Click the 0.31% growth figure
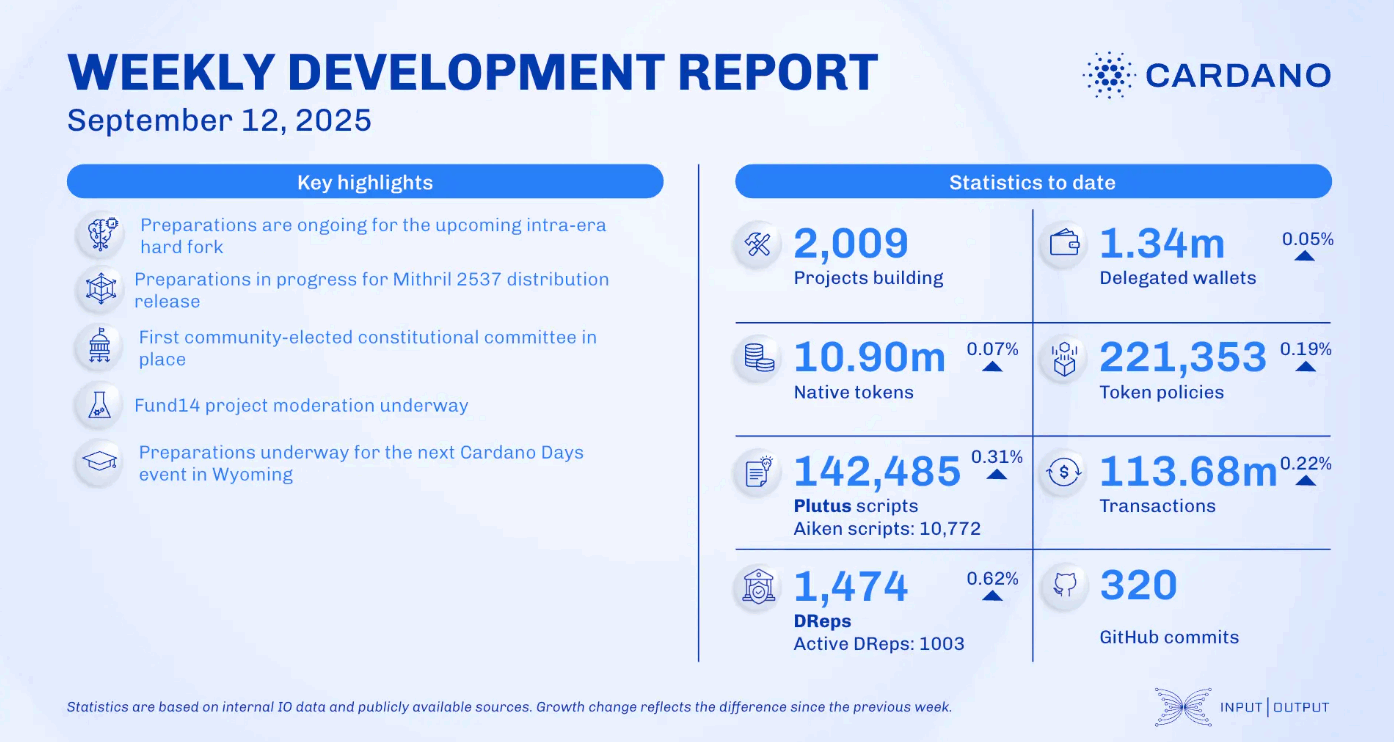Image resolution: width=1394 pixels, height=742 pixels. tap(997, 457)
